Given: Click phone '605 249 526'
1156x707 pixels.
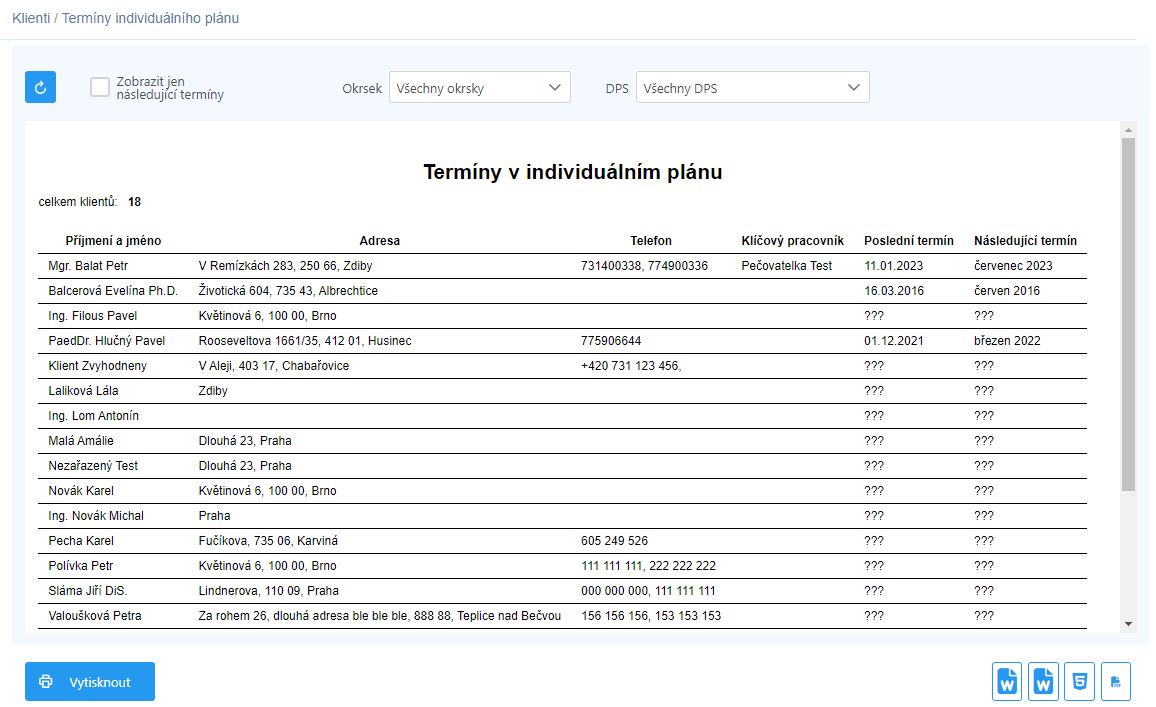Looking at the screenshot, I should (x=614, y=541).
